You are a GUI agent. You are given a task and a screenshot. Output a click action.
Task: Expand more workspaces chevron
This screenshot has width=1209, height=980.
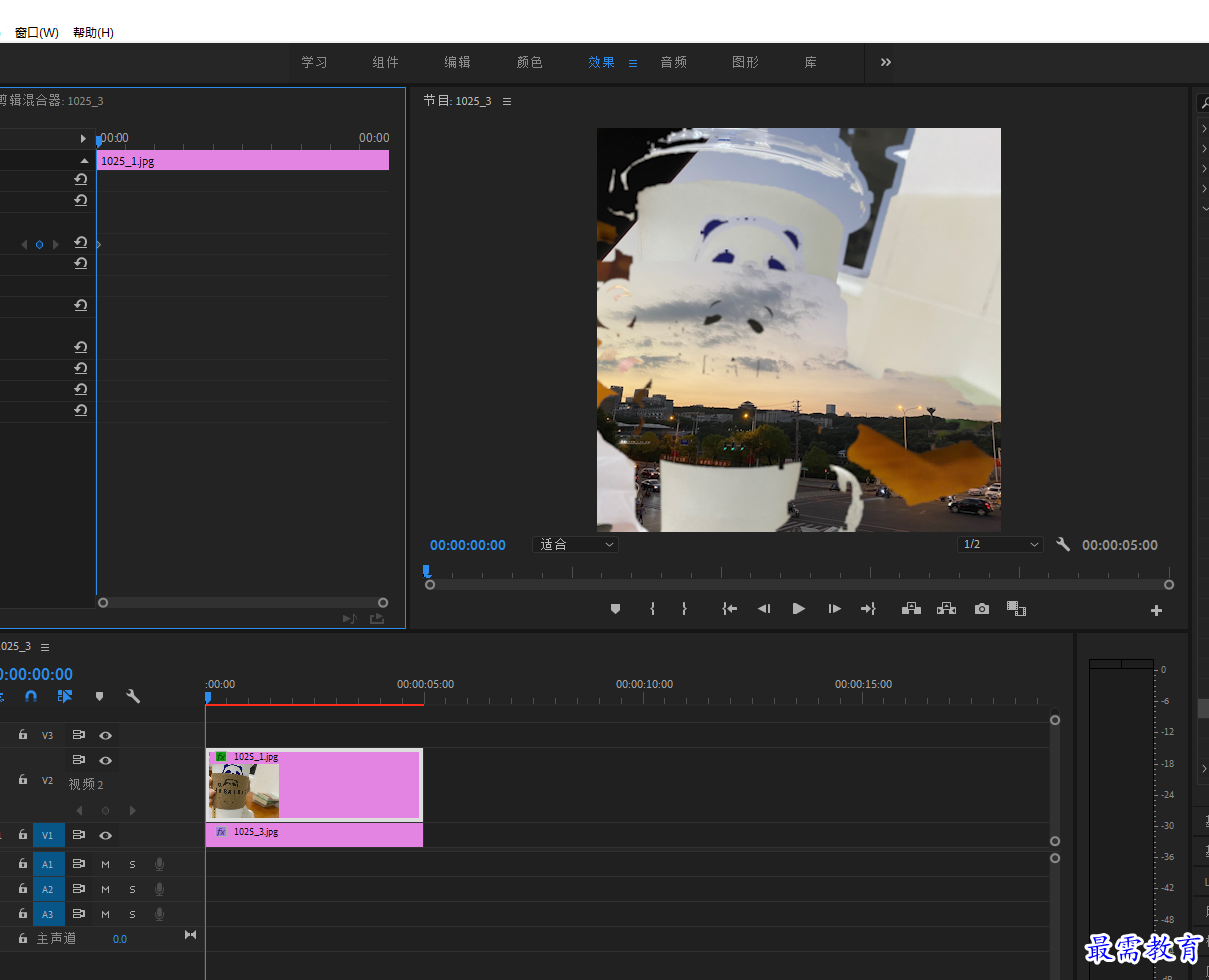point(885,62)
